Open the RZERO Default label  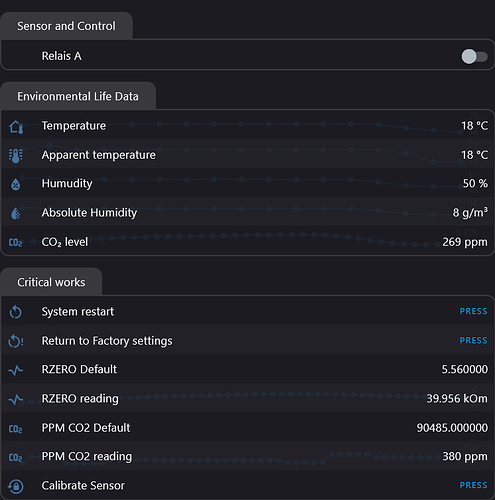point(79,370)
